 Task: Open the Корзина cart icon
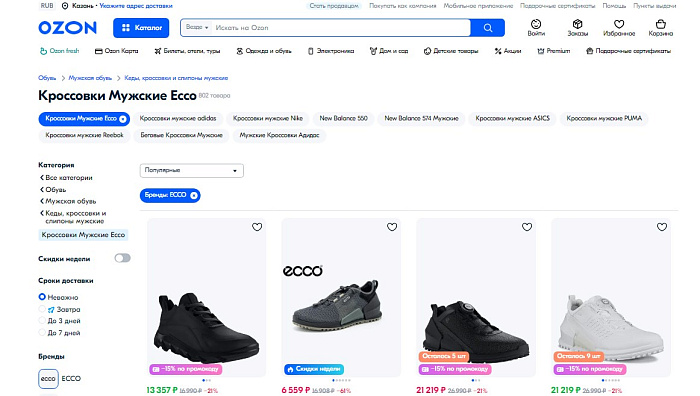661,24
